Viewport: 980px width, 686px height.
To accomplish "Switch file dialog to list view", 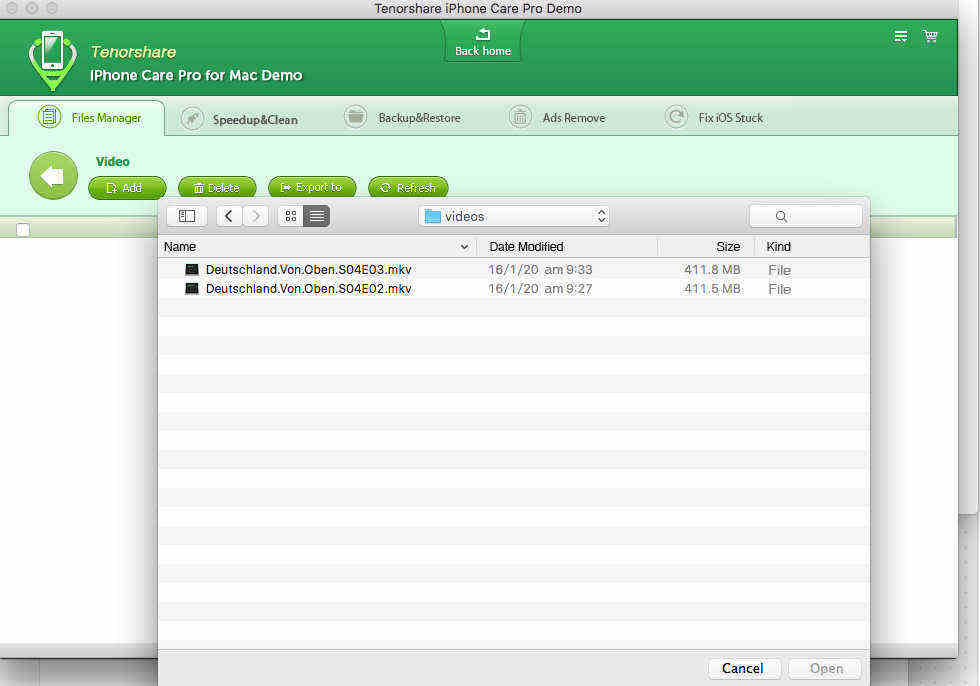I will 317,216.
